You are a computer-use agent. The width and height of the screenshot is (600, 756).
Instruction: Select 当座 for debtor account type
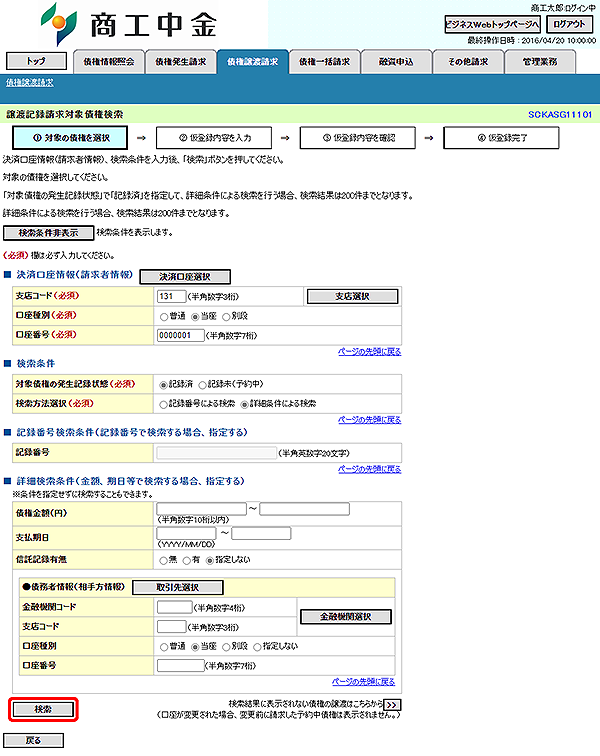coord(195,647)
